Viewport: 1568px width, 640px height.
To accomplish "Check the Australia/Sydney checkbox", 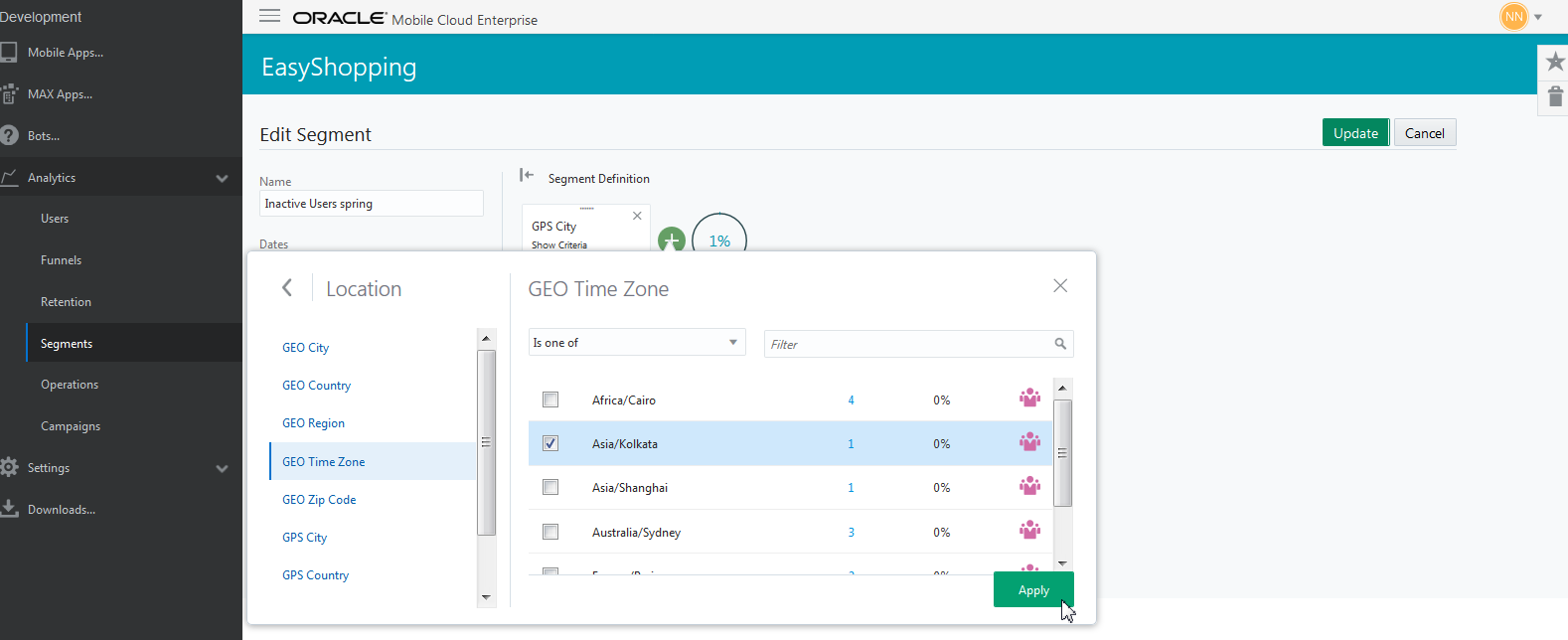I will pyautogui.click(x=550, y=532).
